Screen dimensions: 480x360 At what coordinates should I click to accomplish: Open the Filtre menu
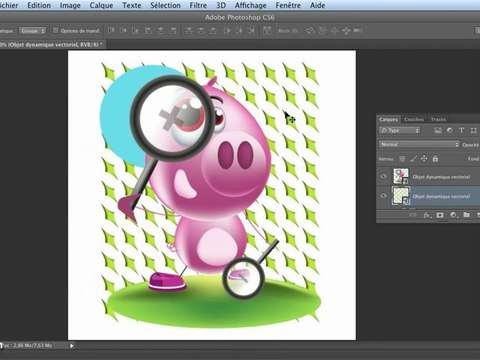coord(198,5)
